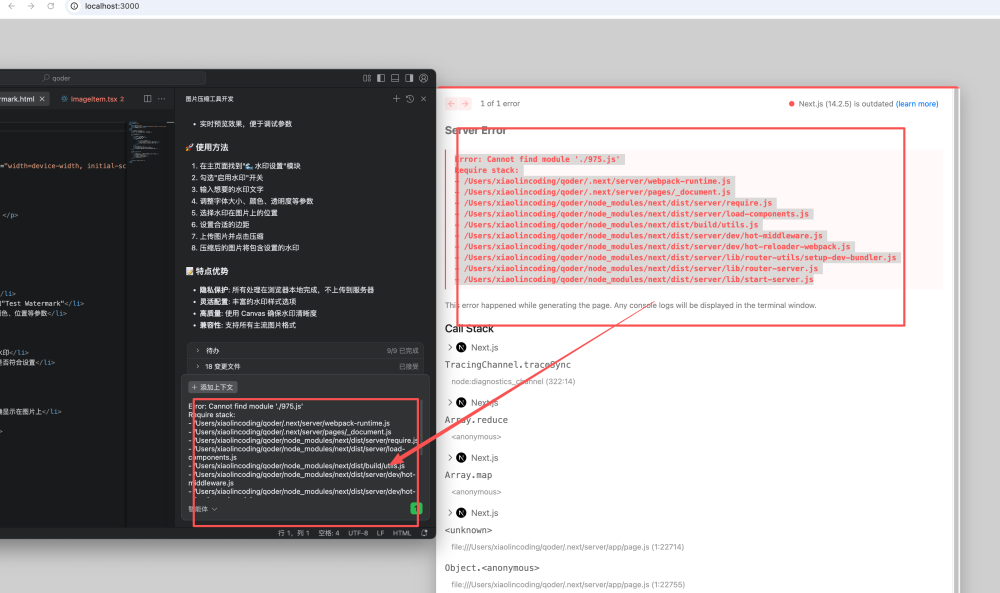Click the 行 1, 列 1 status item
1000x593 pixels.
pos(293,533)
